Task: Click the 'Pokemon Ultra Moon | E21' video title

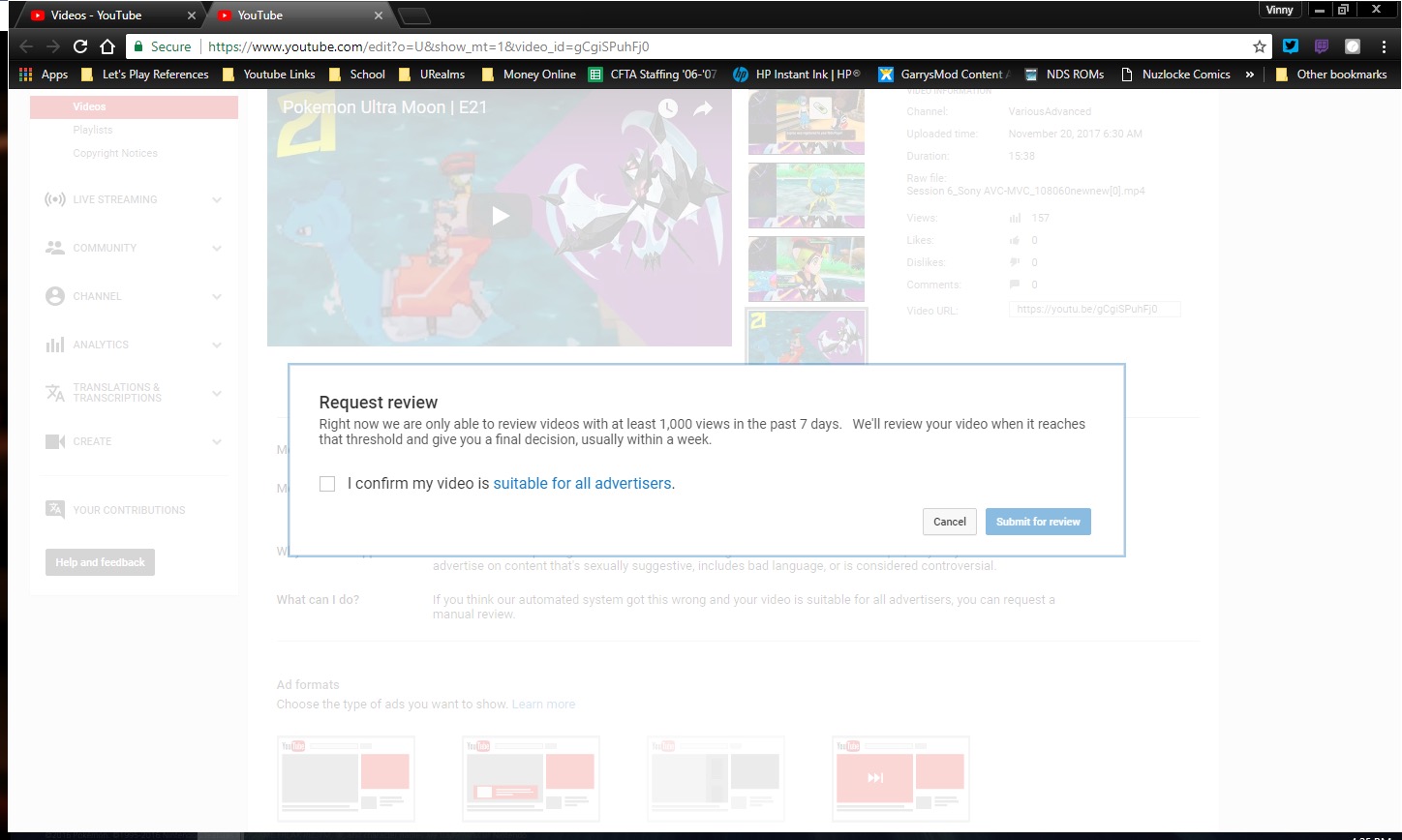Action: coord(385,107)
